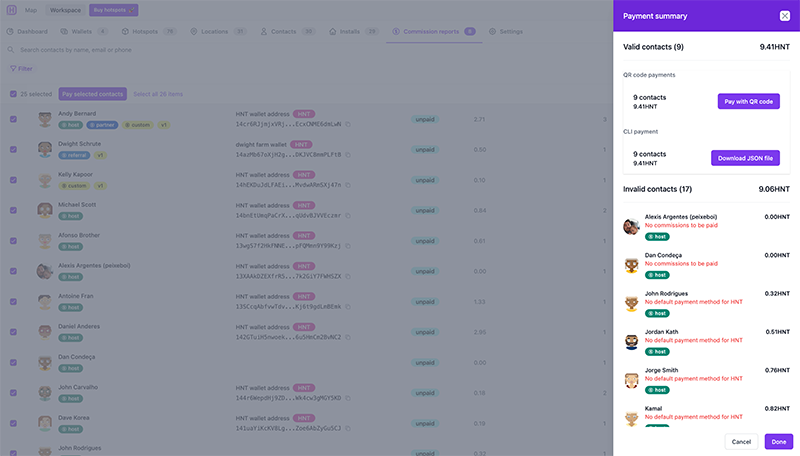The width and height of the screenshot is (800, 456).
Task: Click Jordan Kath's avatar in the summary
Action: click(631, 342)
